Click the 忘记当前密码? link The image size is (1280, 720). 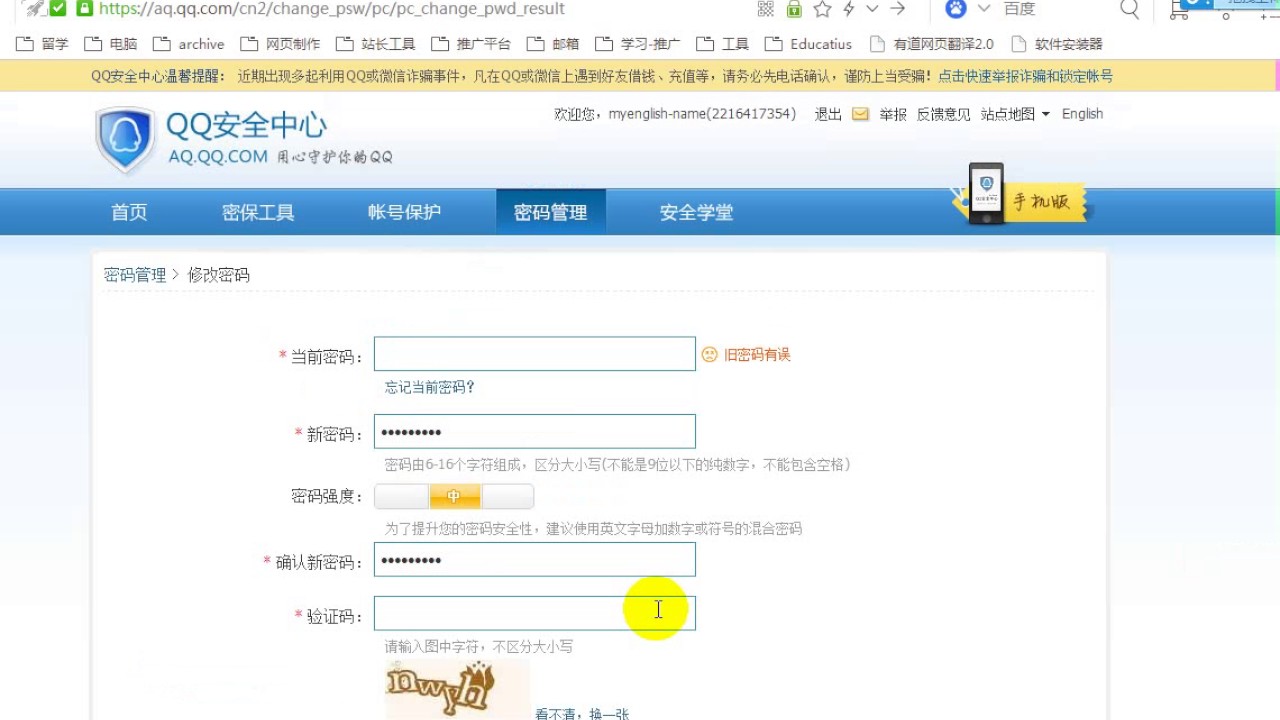coord(430,387)
